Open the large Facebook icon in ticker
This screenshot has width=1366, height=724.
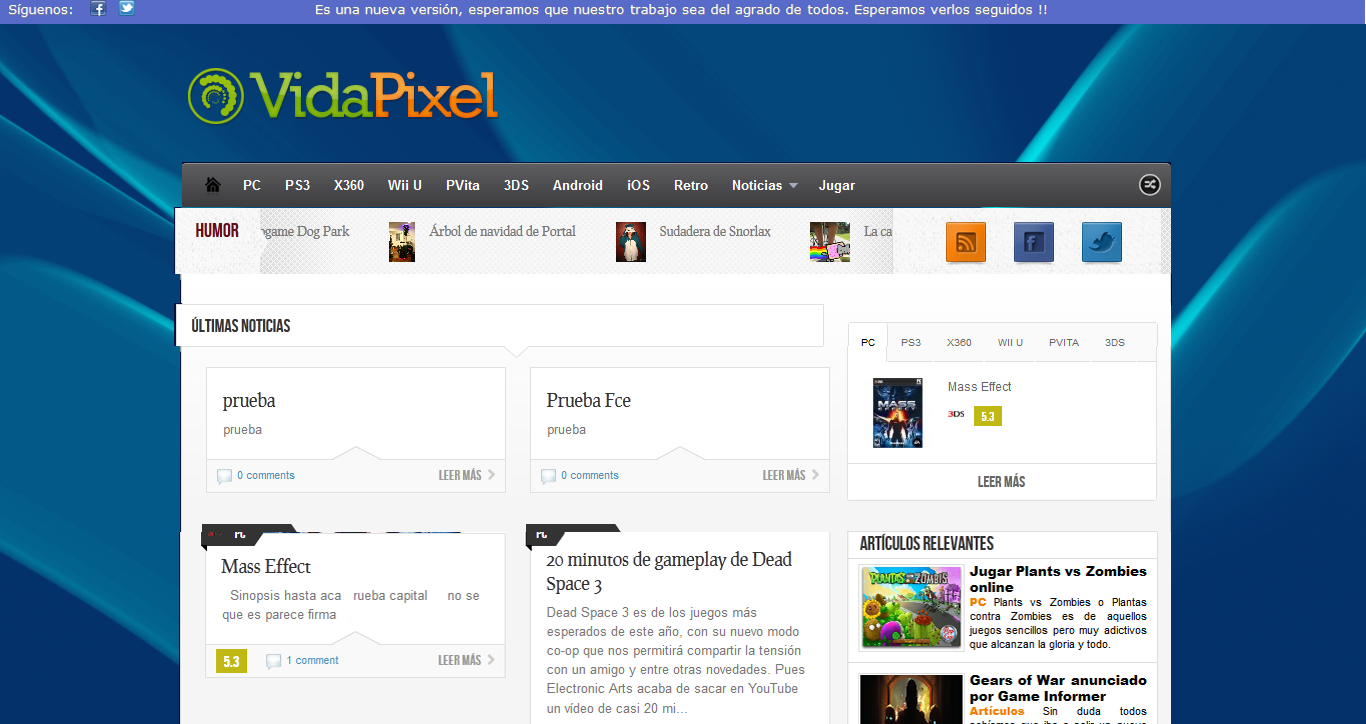click(x=1034, y=242)
